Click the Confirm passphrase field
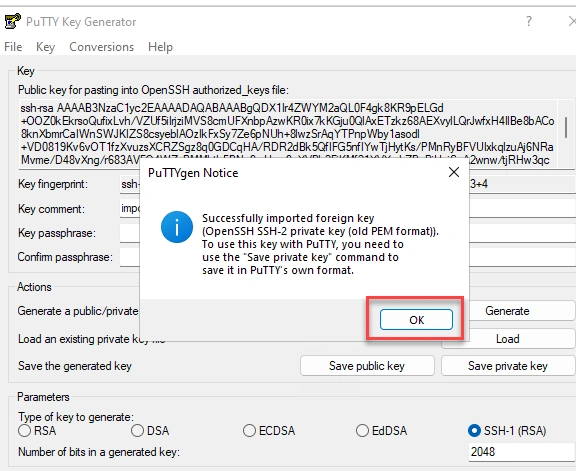The height and width of the screenshot is (471, 576). click(348, 257)
